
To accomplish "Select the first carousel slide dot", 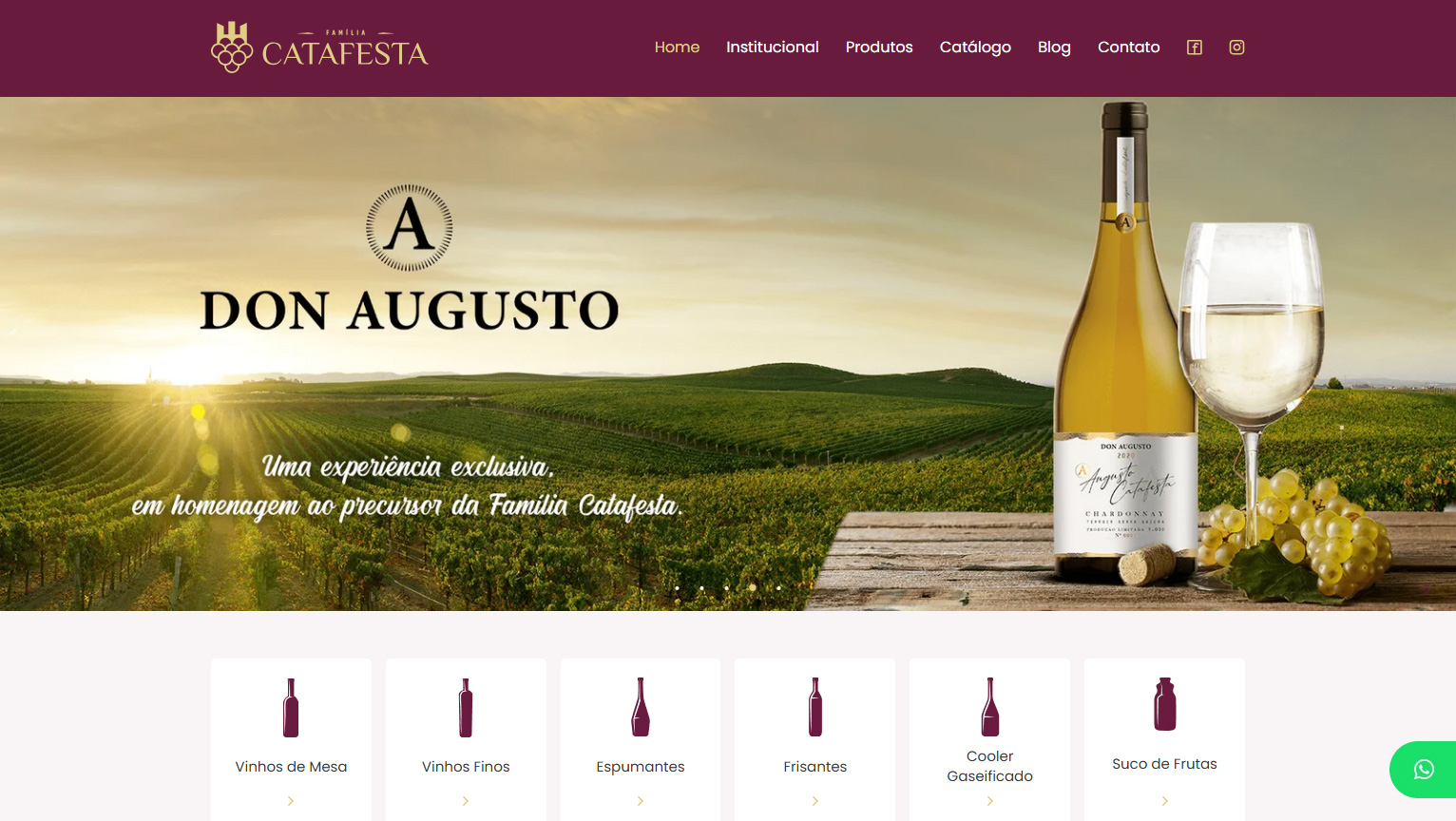I will click(x=677, y=588).
